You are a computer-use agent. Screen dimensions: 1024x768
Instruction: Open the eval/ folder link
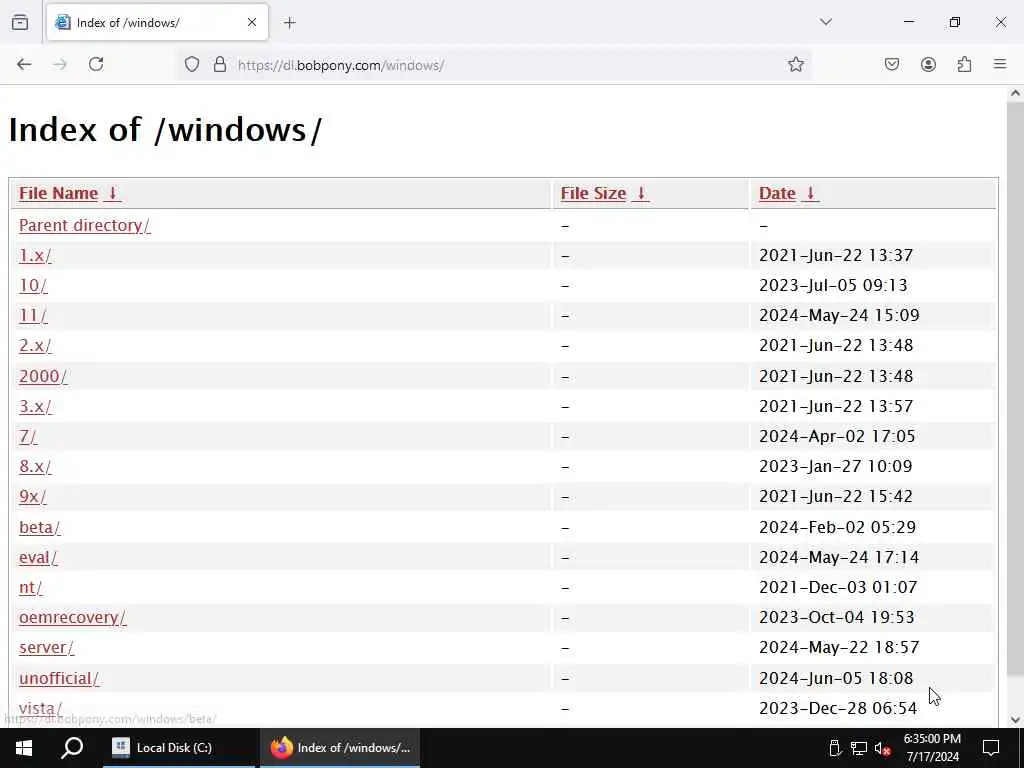coord(38,557)
